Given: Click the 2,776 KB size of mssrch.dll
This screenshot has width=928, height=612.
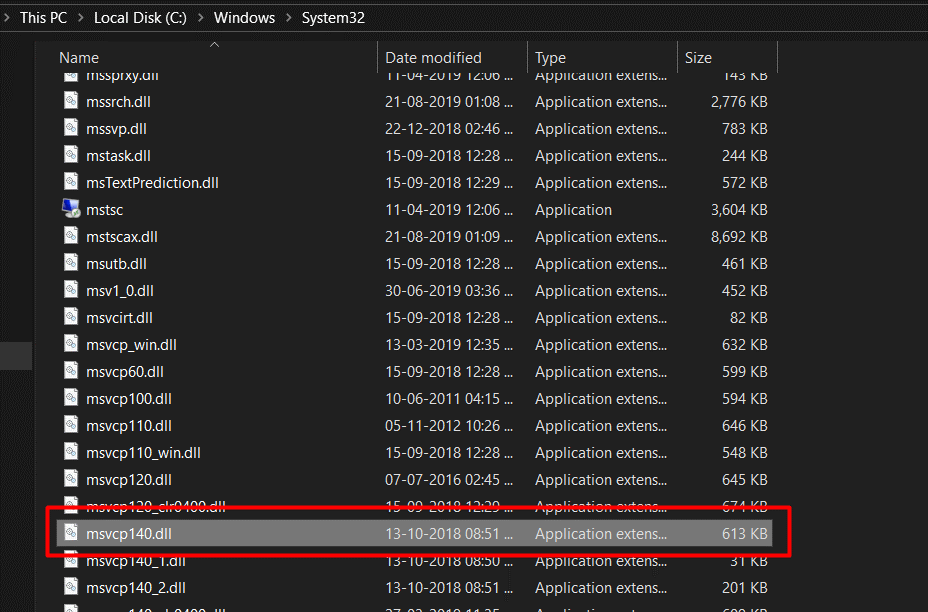Looking at the screenshot, I should pyautogui.click(x=739, y=102).
